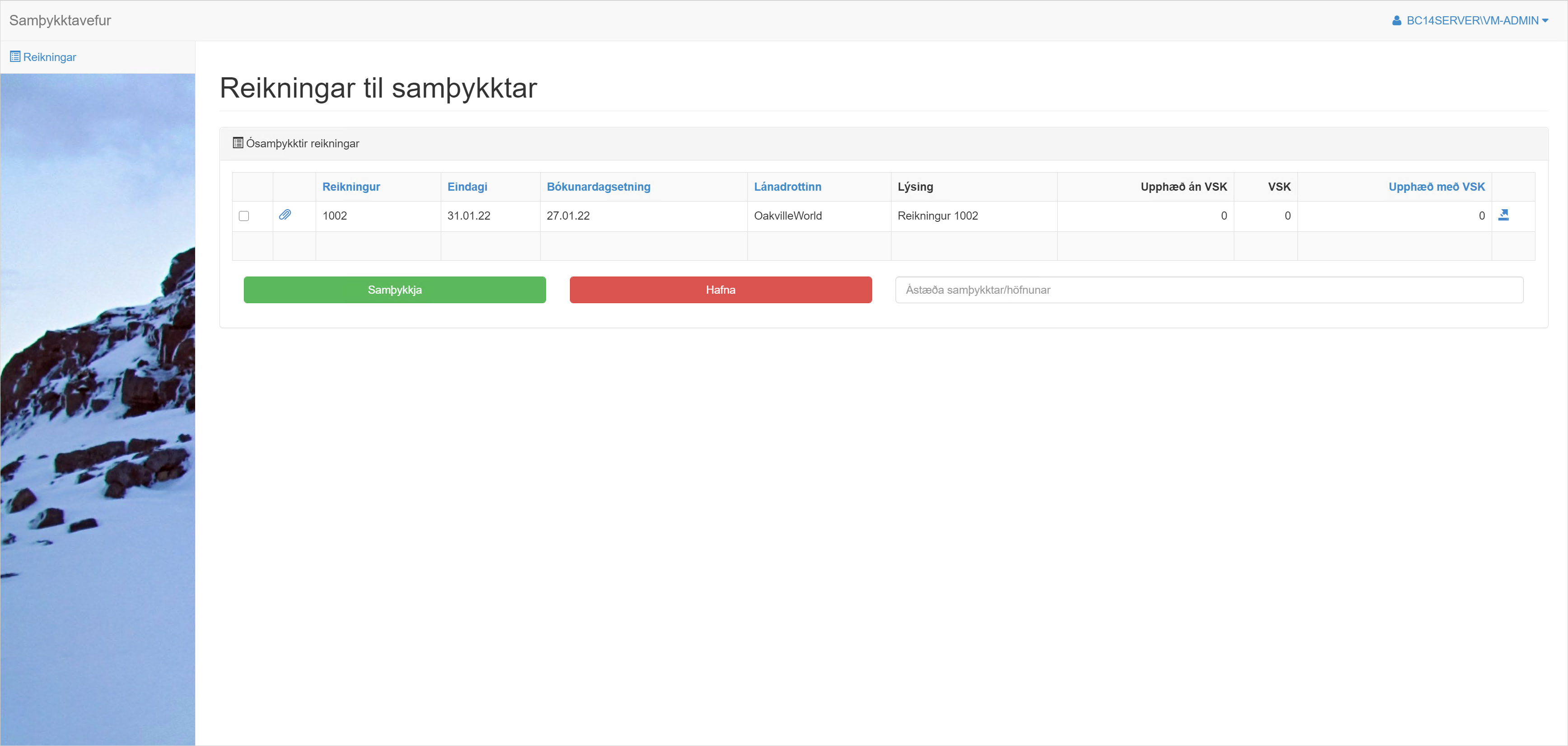
Task: Open Reikningar in the sidebar menu
Action: click(x=49, y=57)
